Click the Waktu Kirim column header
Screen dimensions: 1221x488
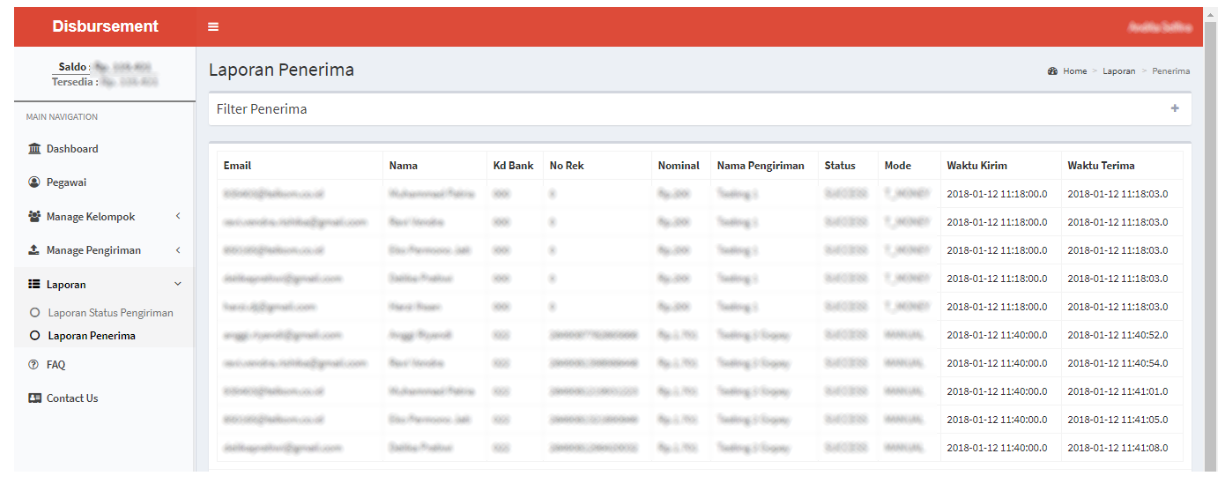pyautogui.click(x=977, y=166)
